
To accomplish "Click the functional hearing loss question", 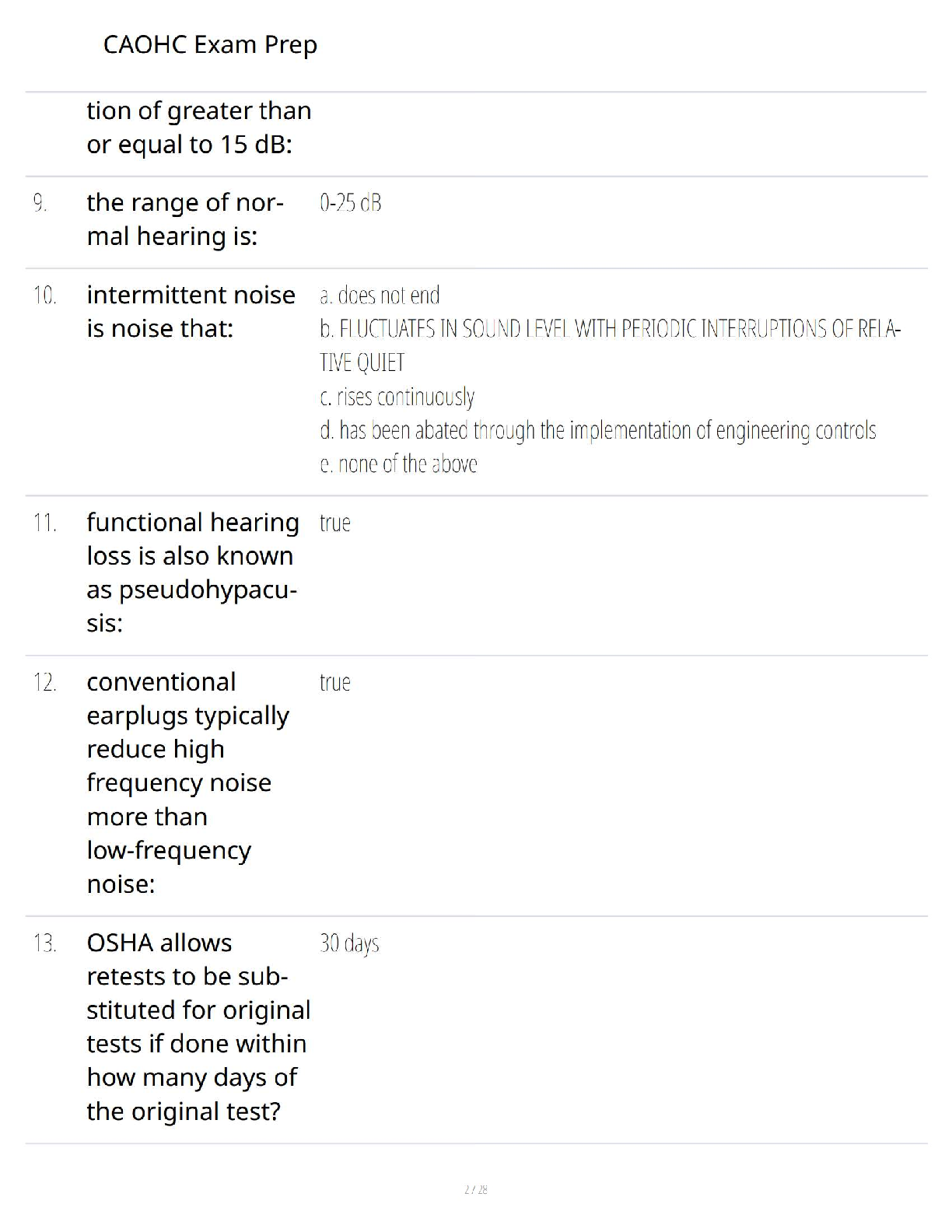I will click(193, 572).
